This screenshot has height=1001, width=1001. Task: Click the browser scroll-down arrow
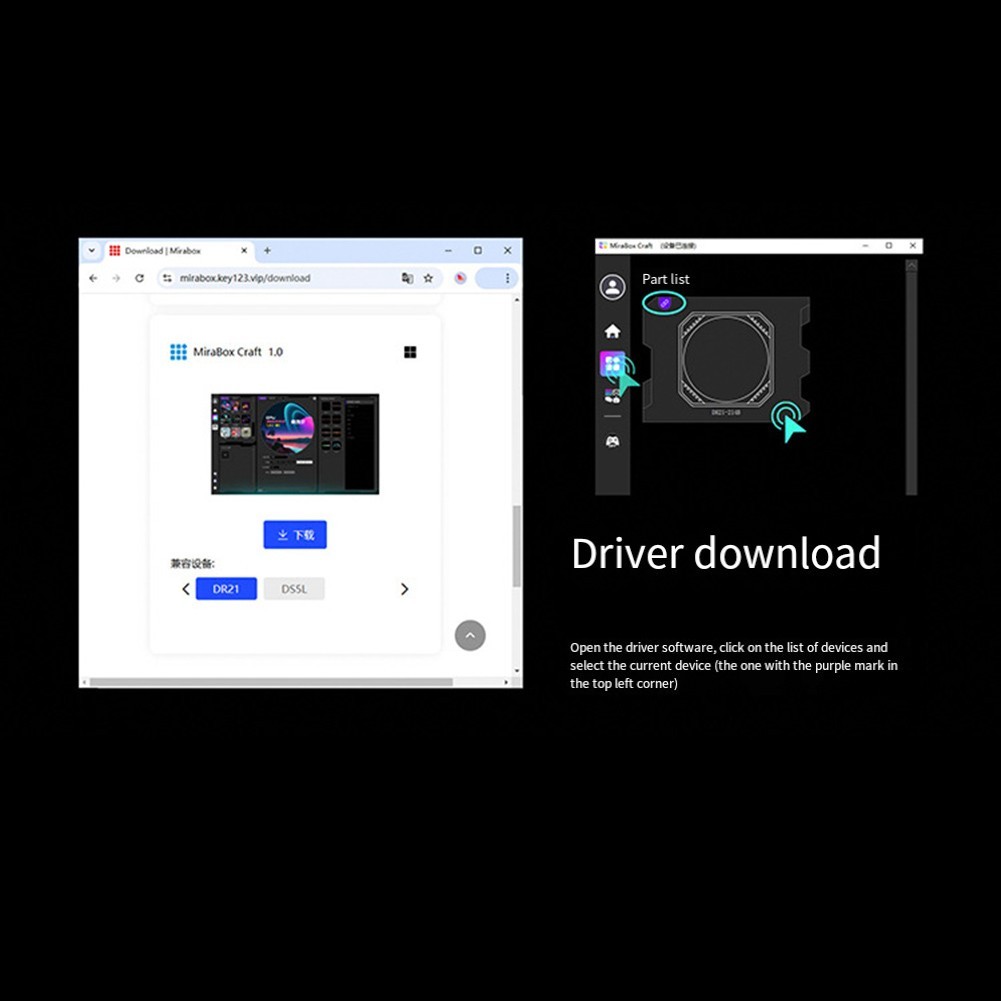coord(517,671)
